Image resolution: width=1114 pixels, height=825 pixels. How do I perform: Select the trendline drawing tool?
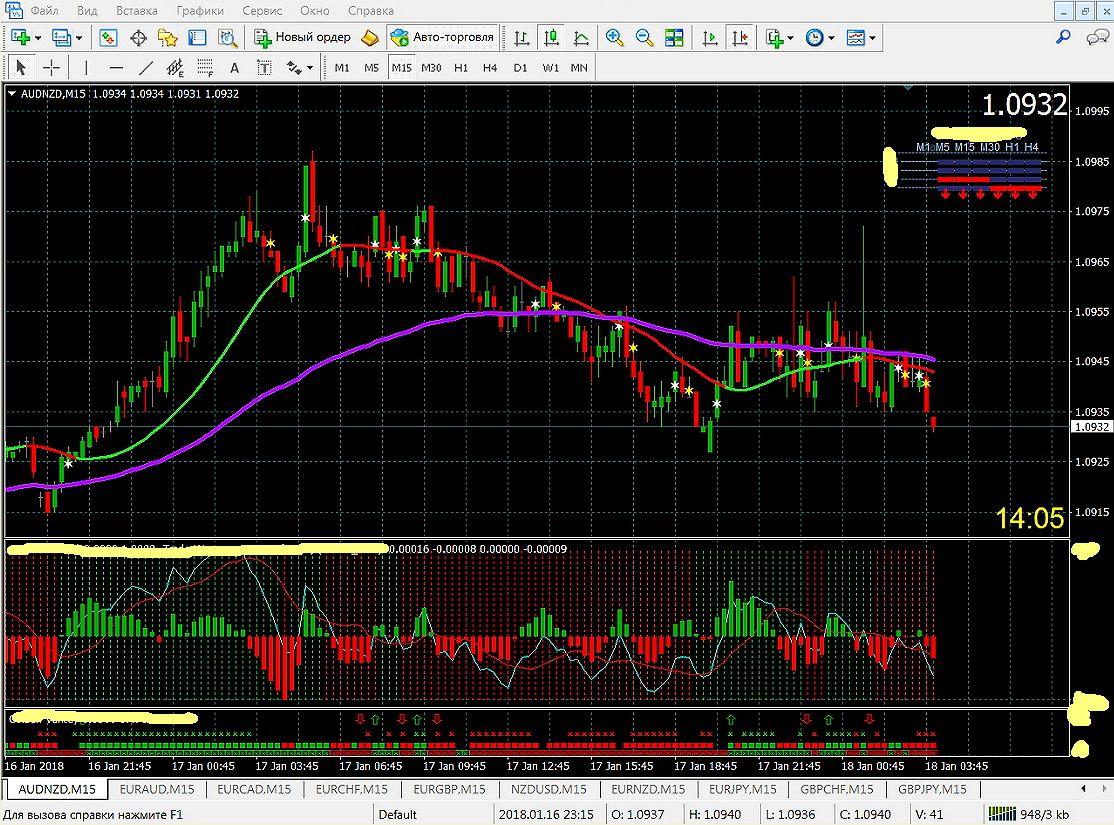click(146, 68)
